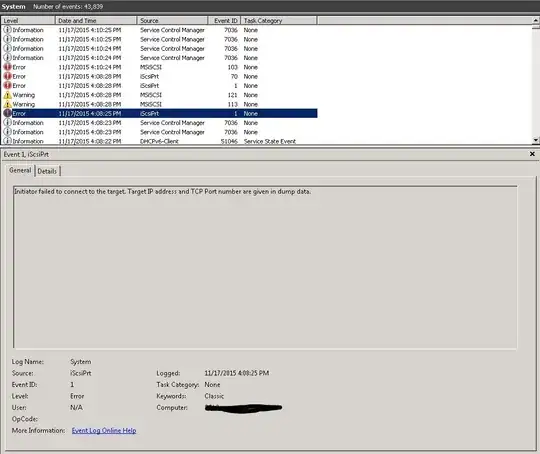540x454 pixels.
Task: Click the Error icon for MSiSCSI event 103
Action: point(7,67)
